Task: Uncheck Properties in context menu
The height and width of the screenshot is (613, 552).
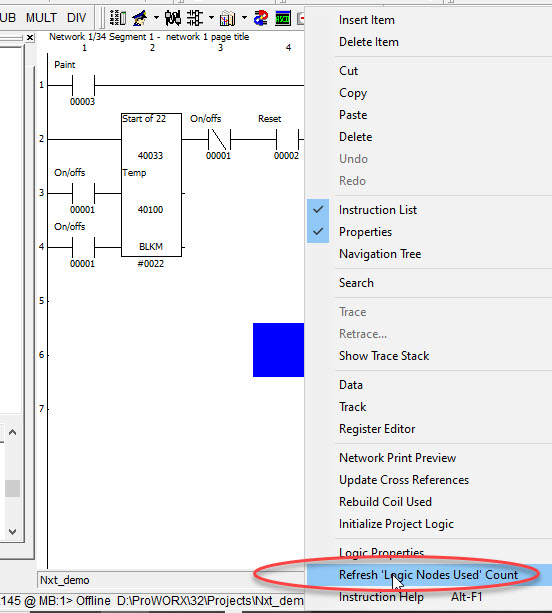Action: [365, 232]
